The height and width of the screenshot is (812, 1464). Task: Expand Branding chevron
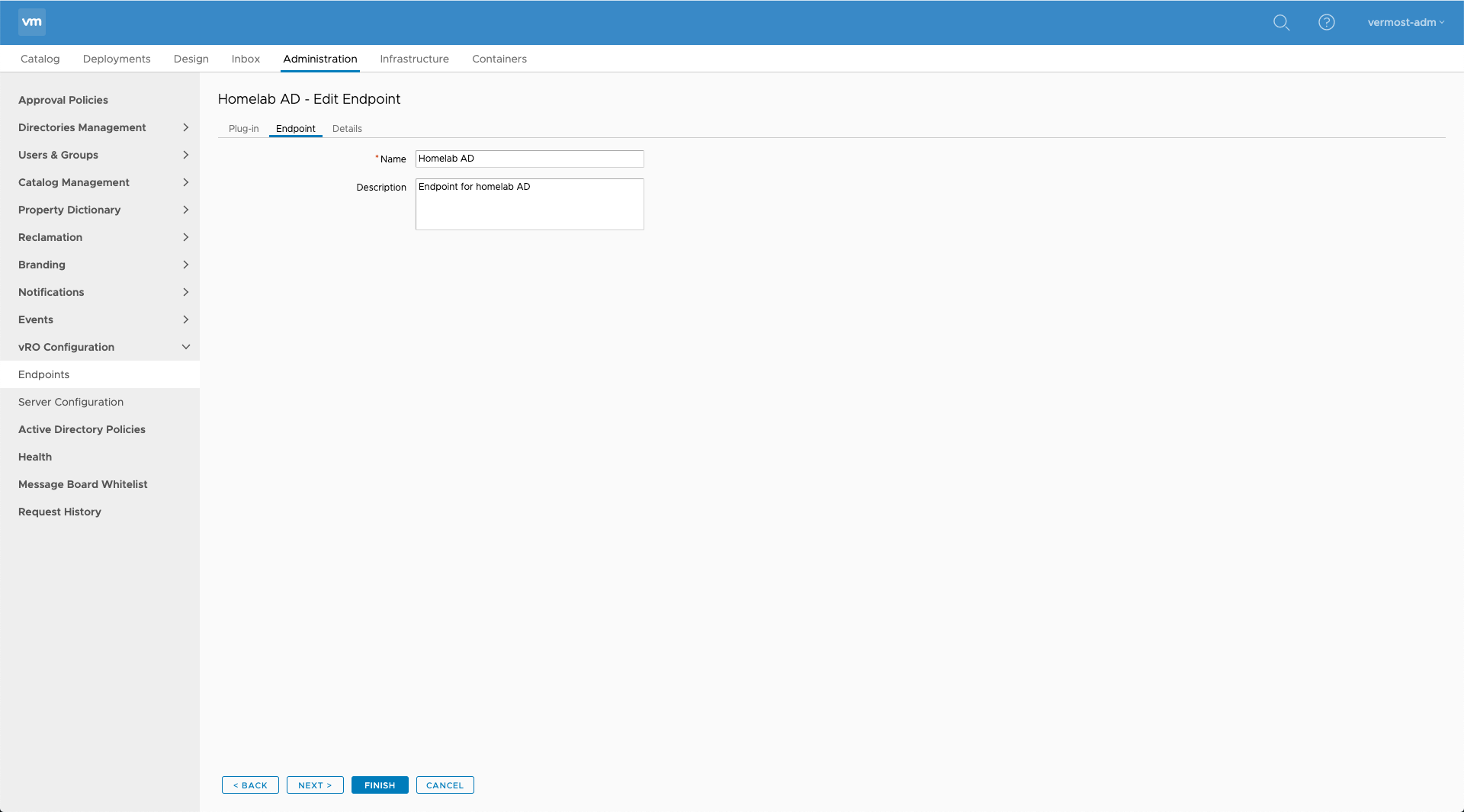[185, 265]
